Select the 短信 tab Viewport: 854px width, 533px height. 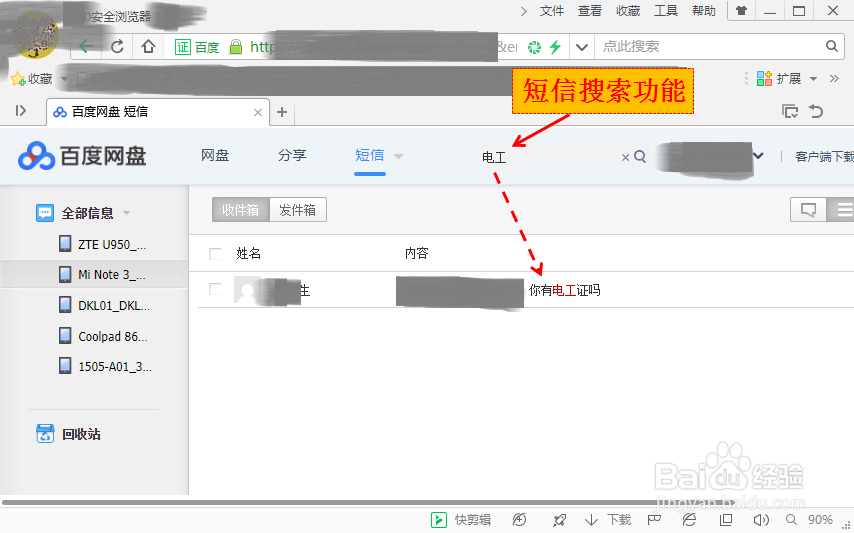tap(369, 156)
